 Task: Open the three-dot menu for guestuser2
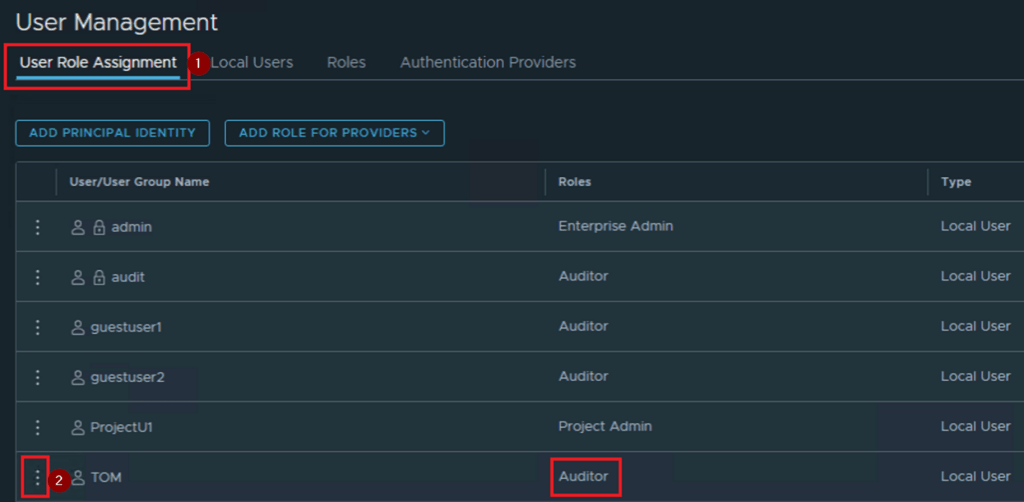[37, 377]
